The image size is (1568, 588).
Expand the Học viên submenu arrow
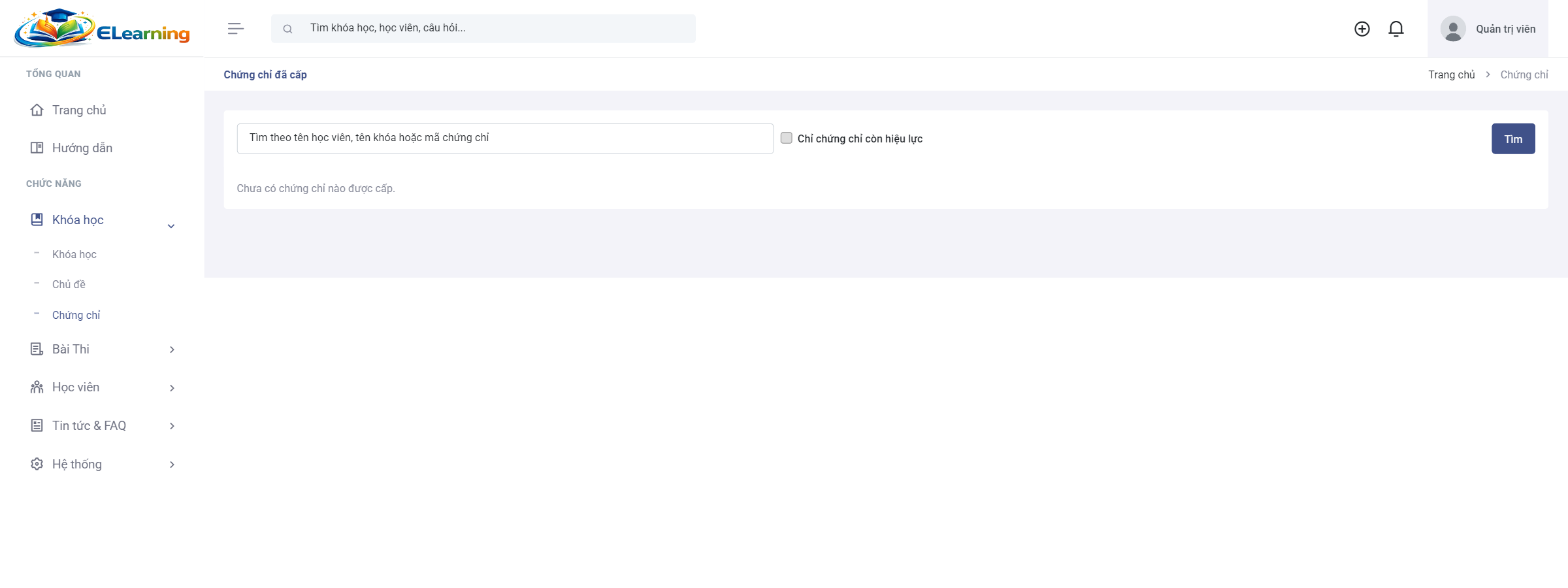(x=172, y=388)
